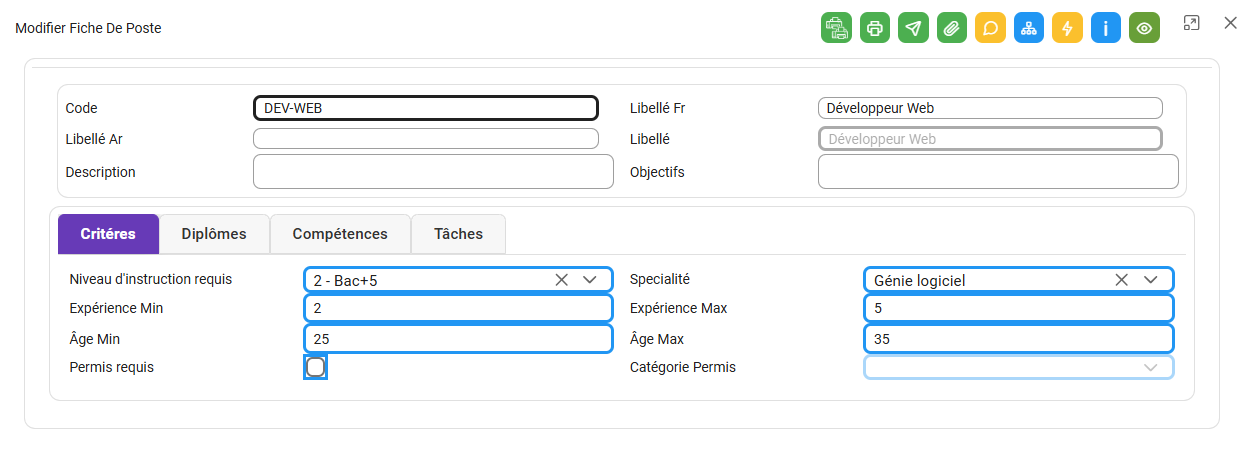Click the paper plane send icon
The width and height of the screenshot is (1243, 473).
pyautogui.click(x=913, y=28)
